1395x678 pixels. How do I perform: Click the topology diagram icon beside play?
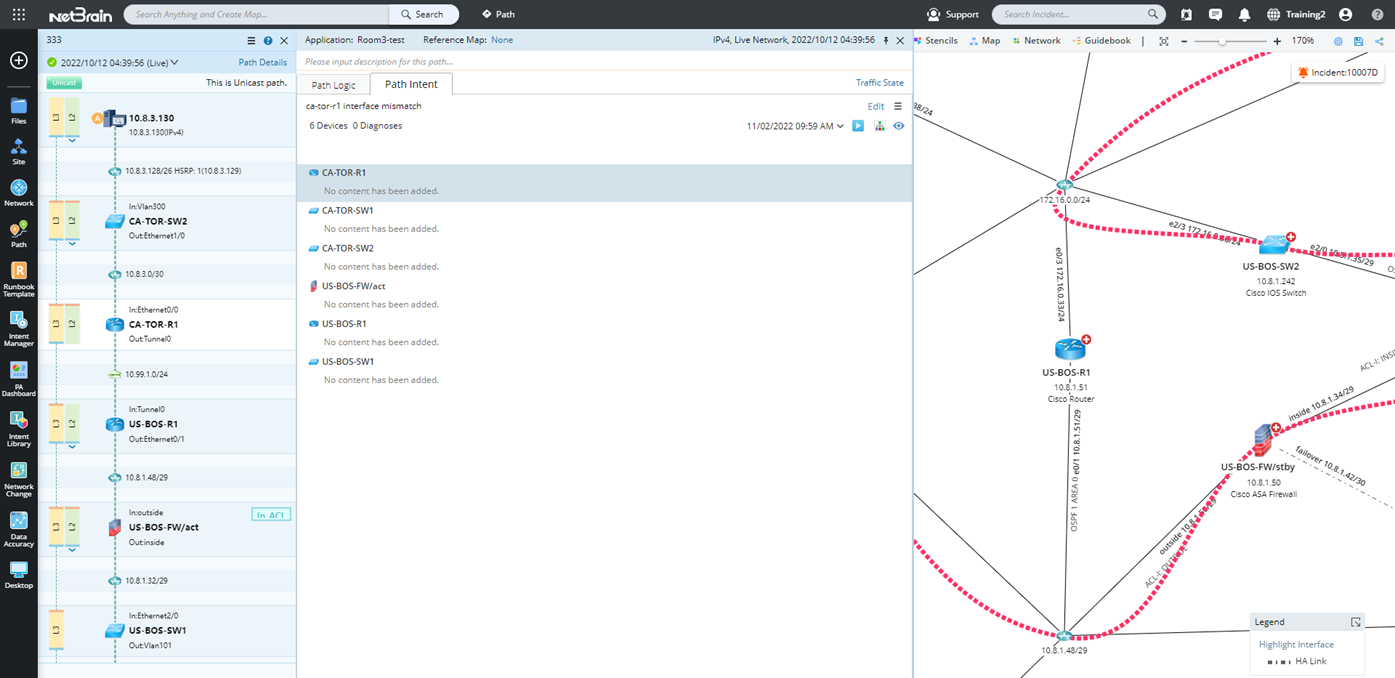[879, 126]
